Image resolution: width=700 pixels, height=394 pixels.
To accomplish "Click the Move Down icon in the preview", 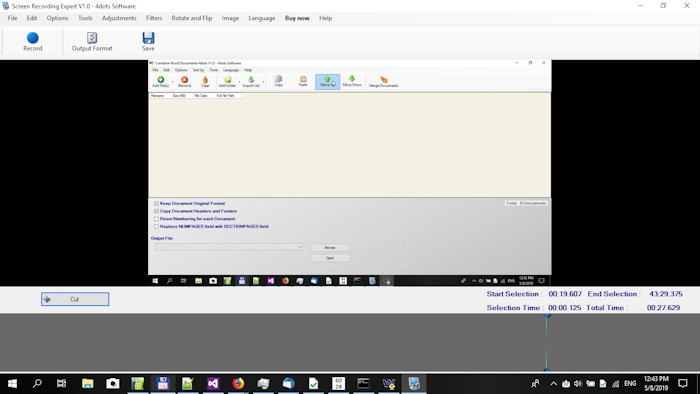I will pyautogui.click(x=352, y=79).
